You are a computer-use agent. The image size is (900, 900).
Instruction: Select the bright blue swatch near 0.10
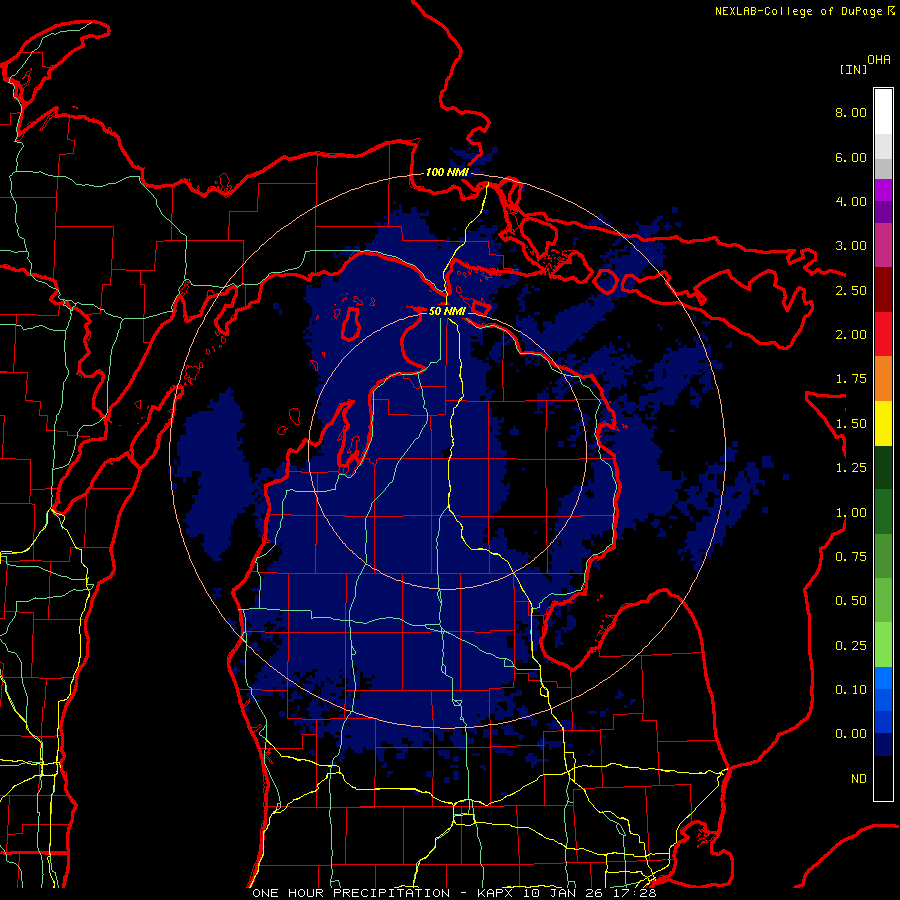[883, 678]
